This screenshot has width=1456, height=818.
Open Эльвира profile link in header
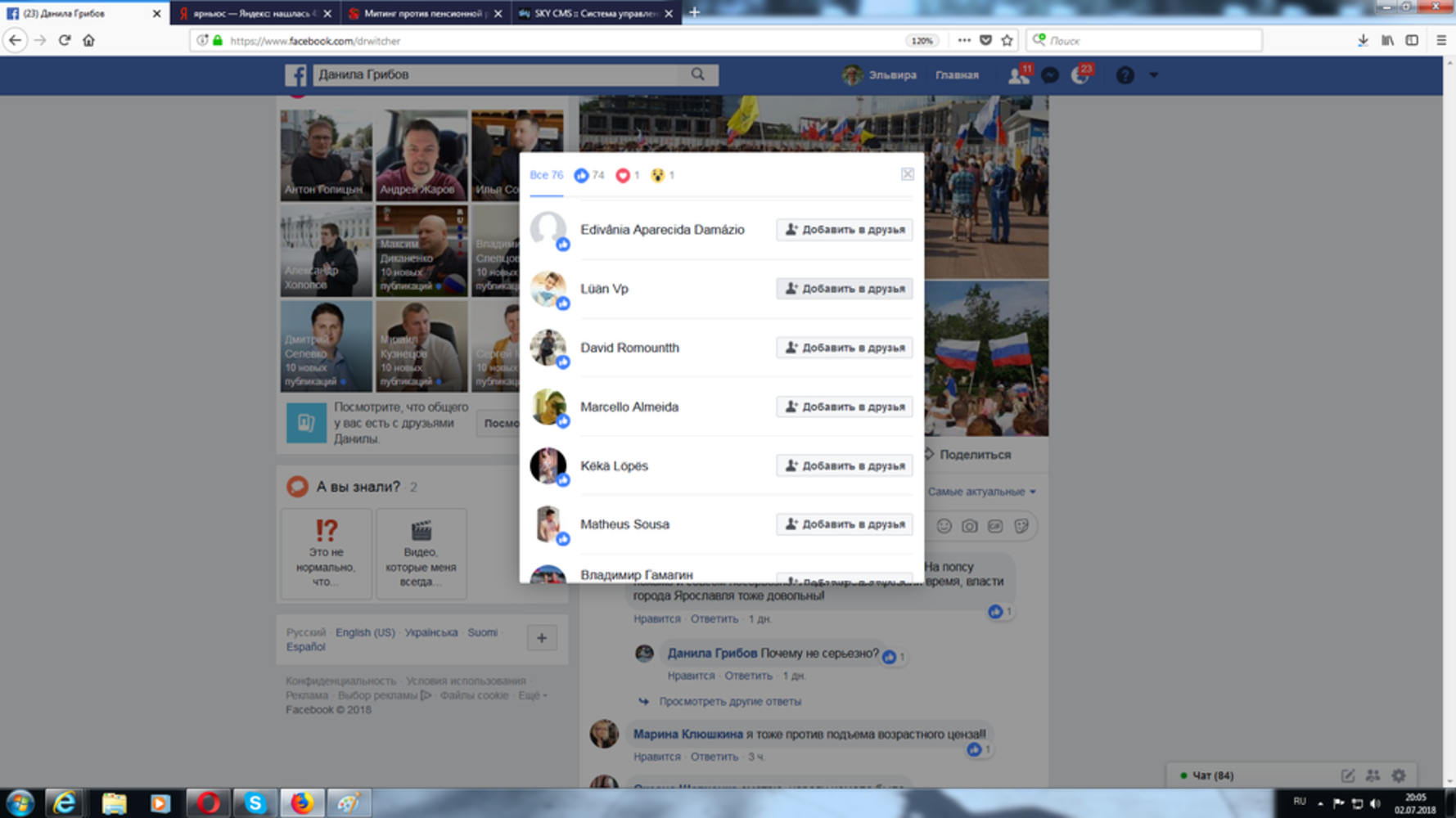click(x=880, y=75)
